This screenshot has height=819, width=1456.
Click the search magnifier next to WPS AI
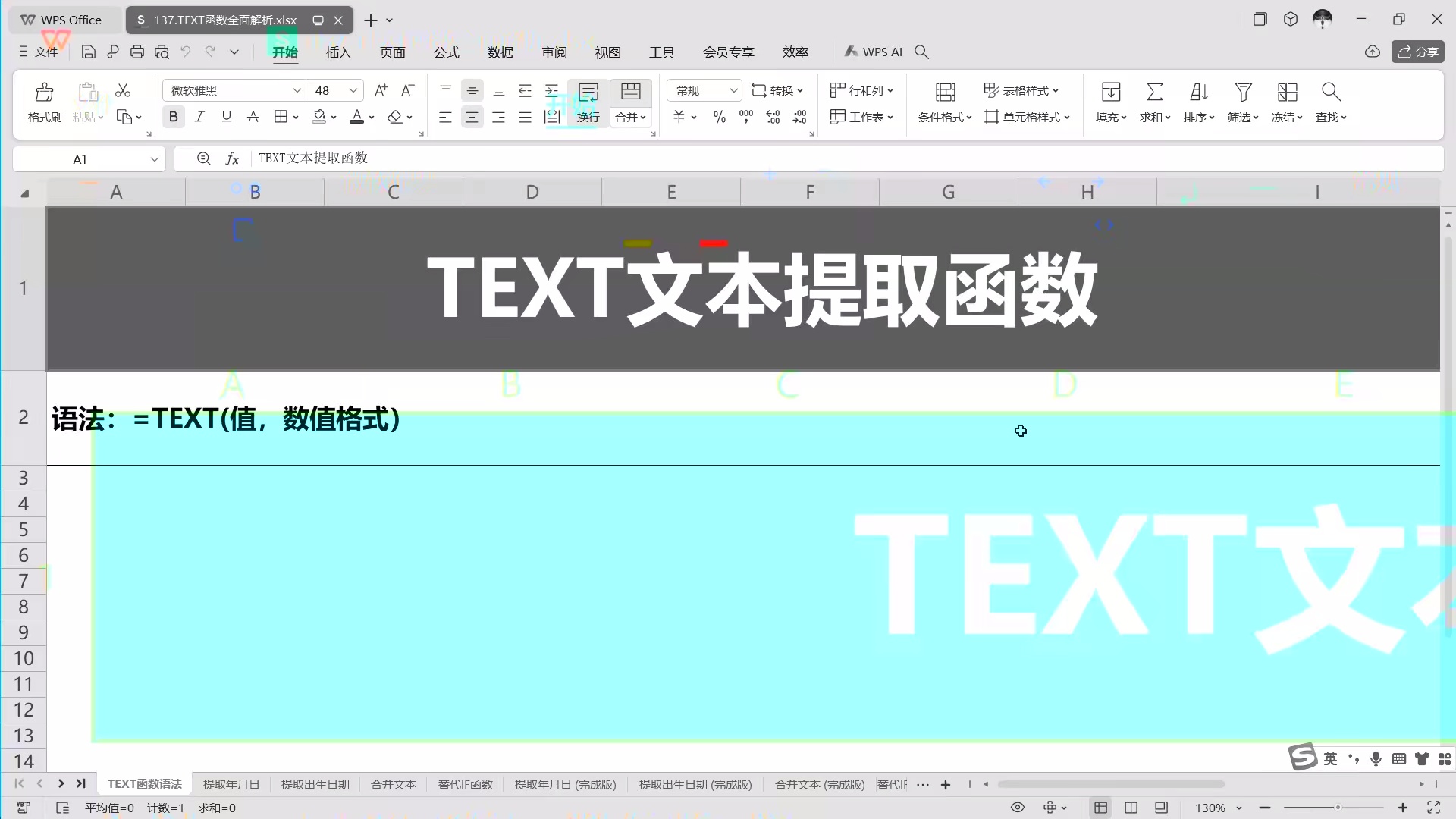point(922,52)
